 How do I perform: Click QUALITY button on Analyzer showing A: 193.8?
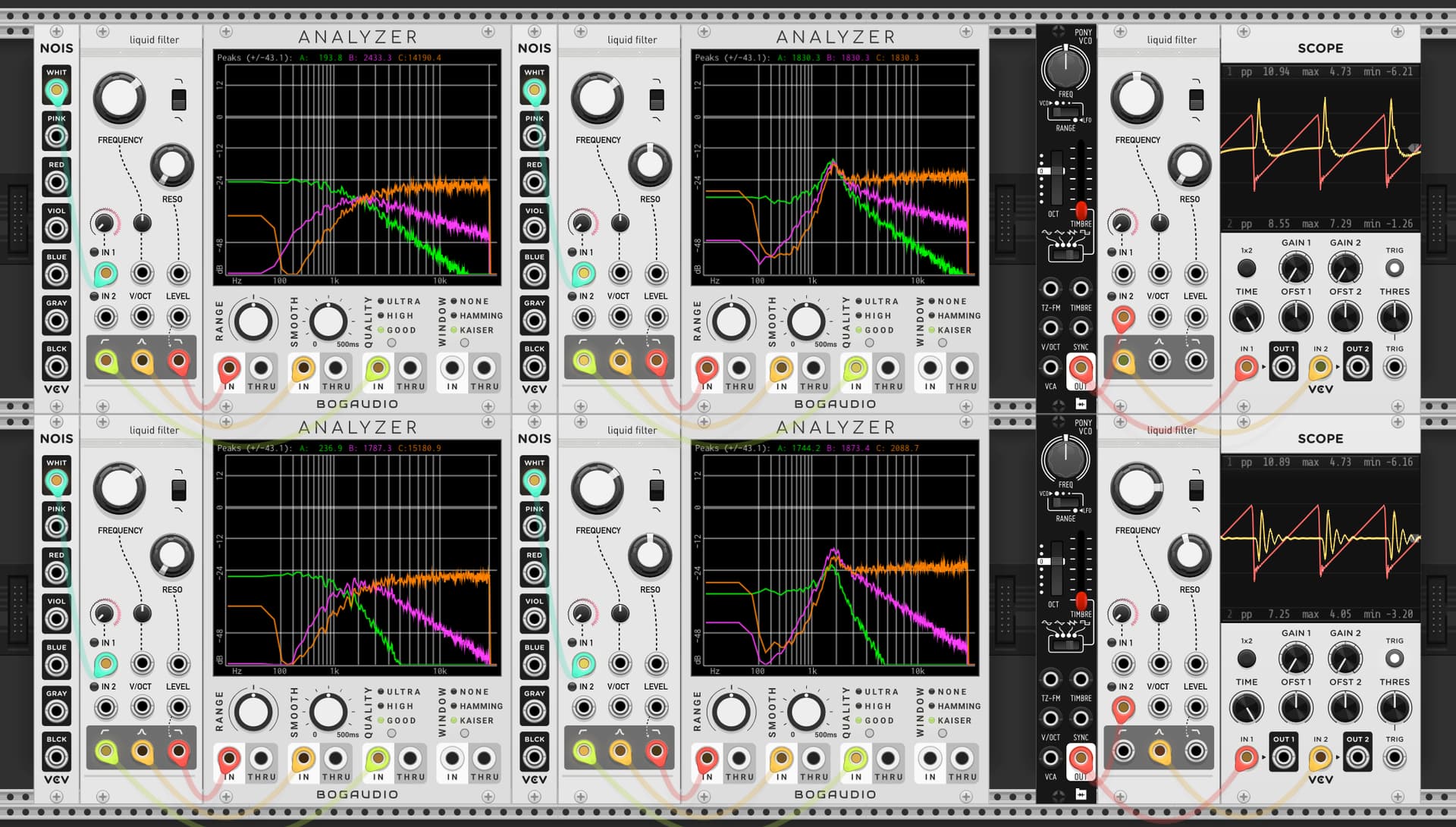(x=391, y=343)
